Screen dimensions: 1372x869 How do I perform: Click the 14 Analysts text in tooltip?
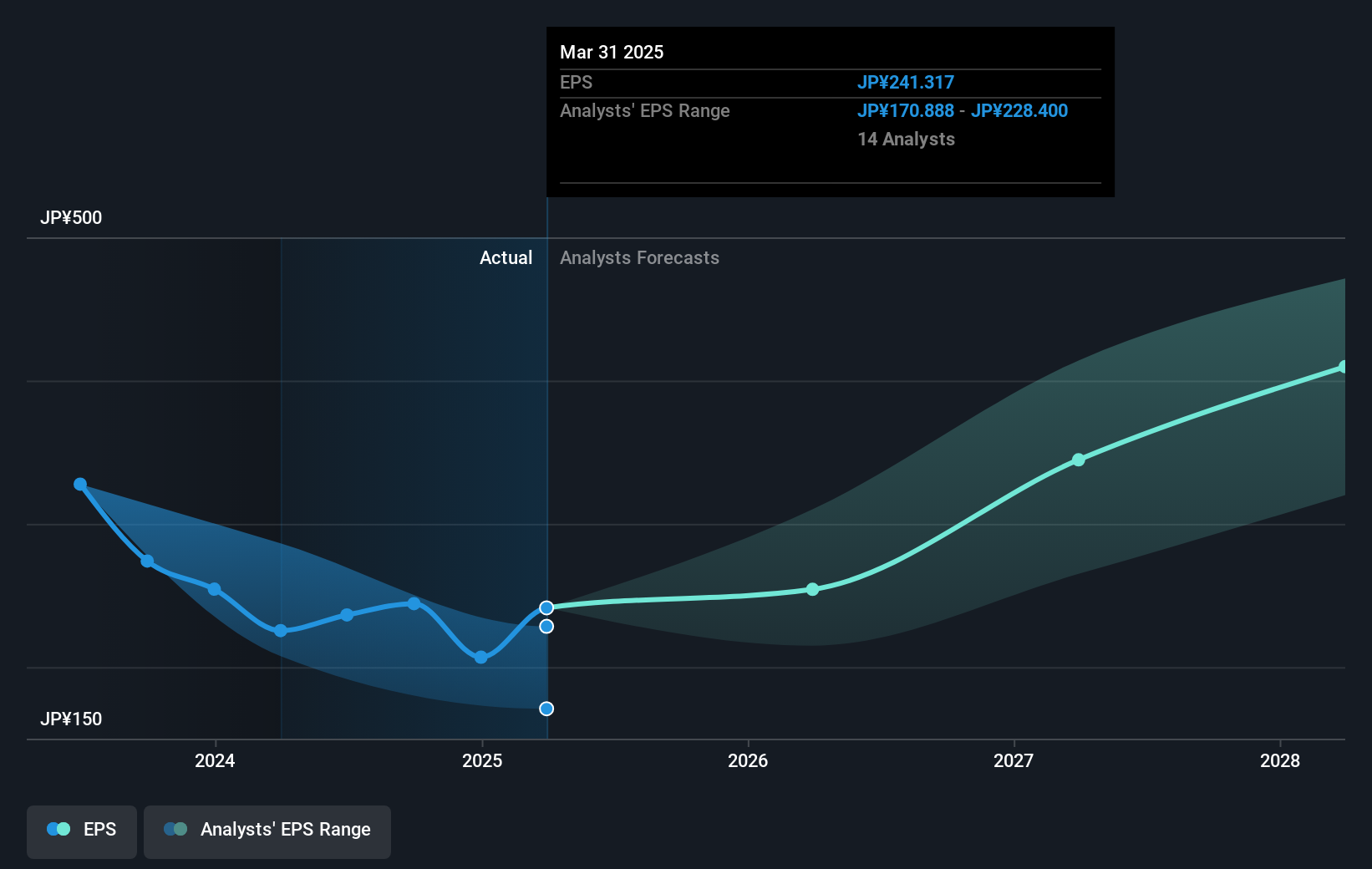pos(906,140)
